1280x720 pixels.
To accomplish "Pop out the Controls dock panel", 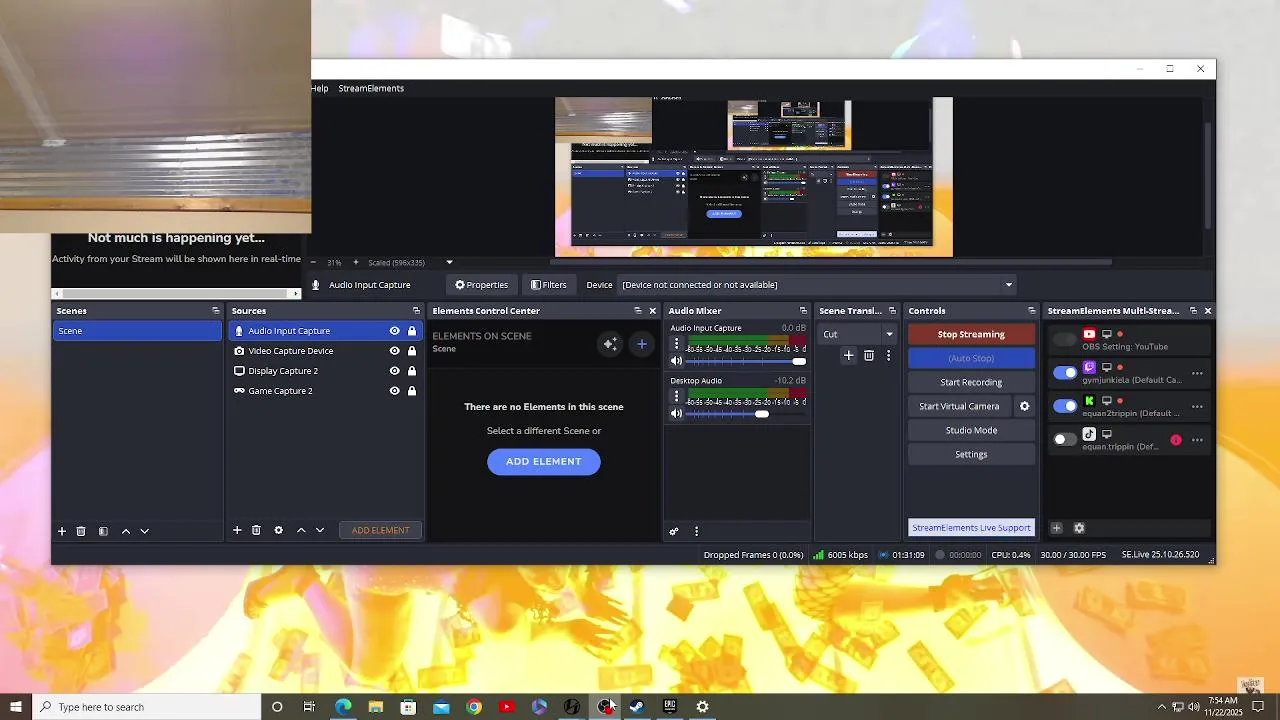I will coord(1032,311).
